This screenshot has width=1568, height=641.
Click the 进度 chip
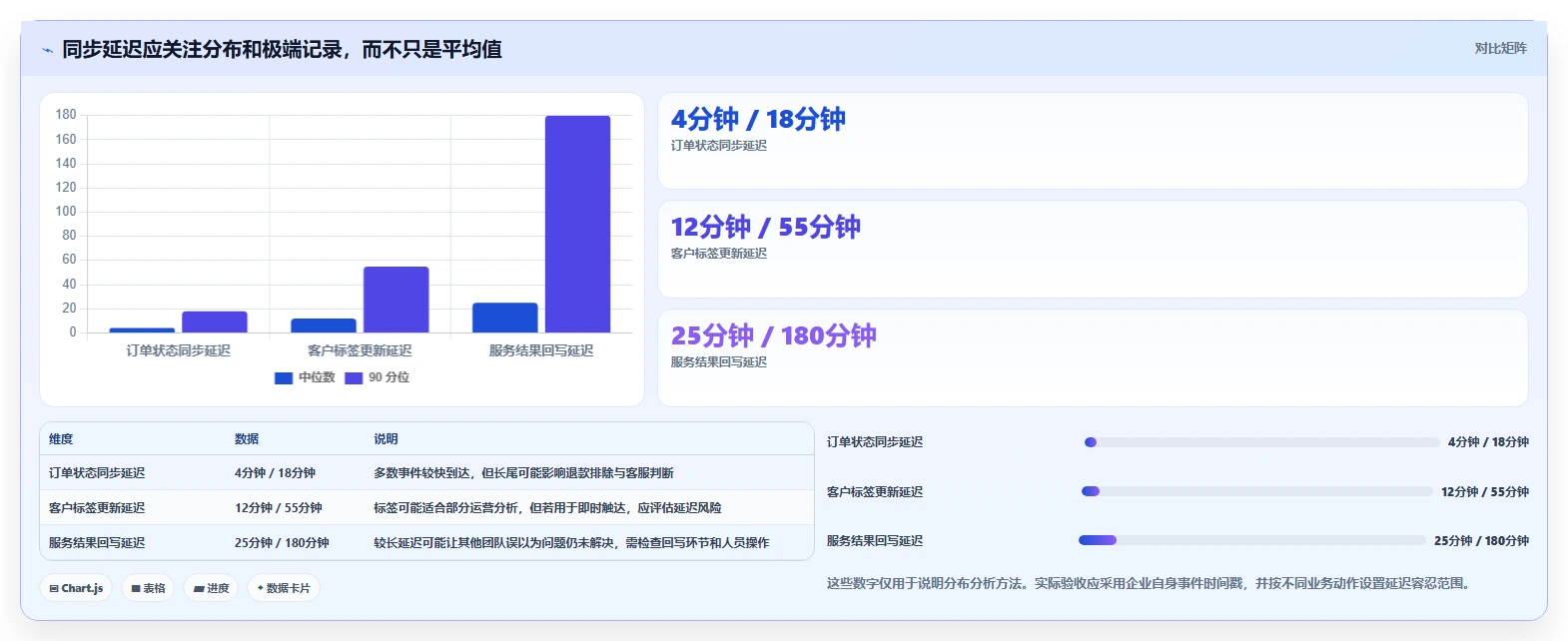(x=211, y=588)
